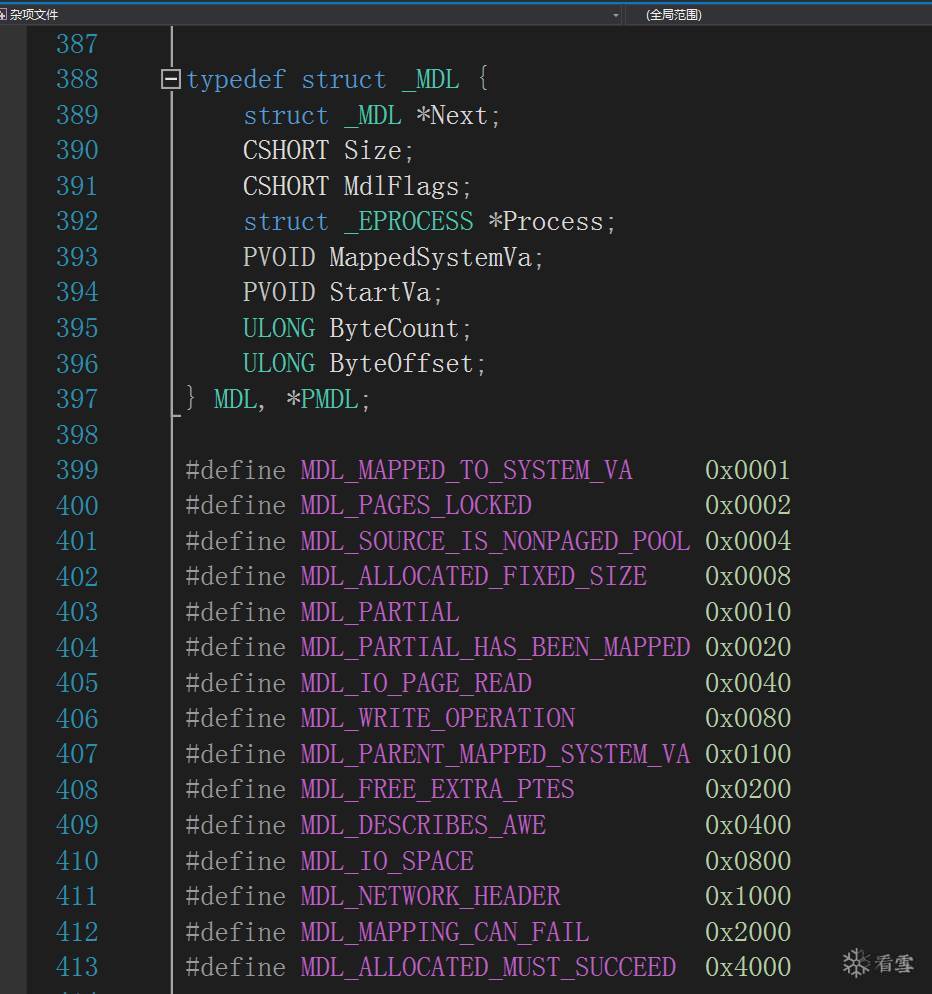Click the MDL_PARTIAL macro on line 403
The image size is (932, 994).
(380, 612)
